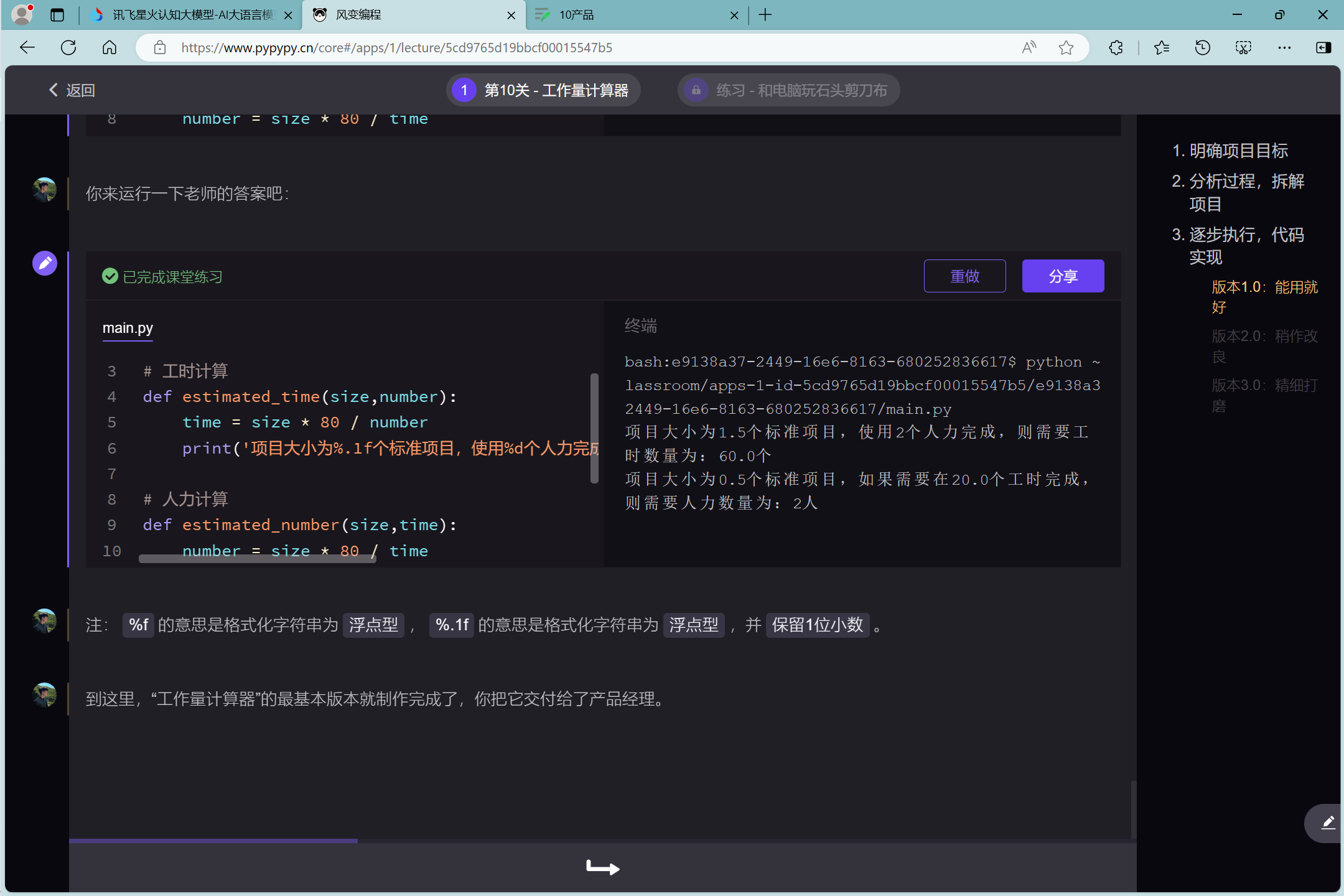Open the tab actions menu icon
The width and height of the screenshot is (1344, 896).
click(x=57, y=15)
